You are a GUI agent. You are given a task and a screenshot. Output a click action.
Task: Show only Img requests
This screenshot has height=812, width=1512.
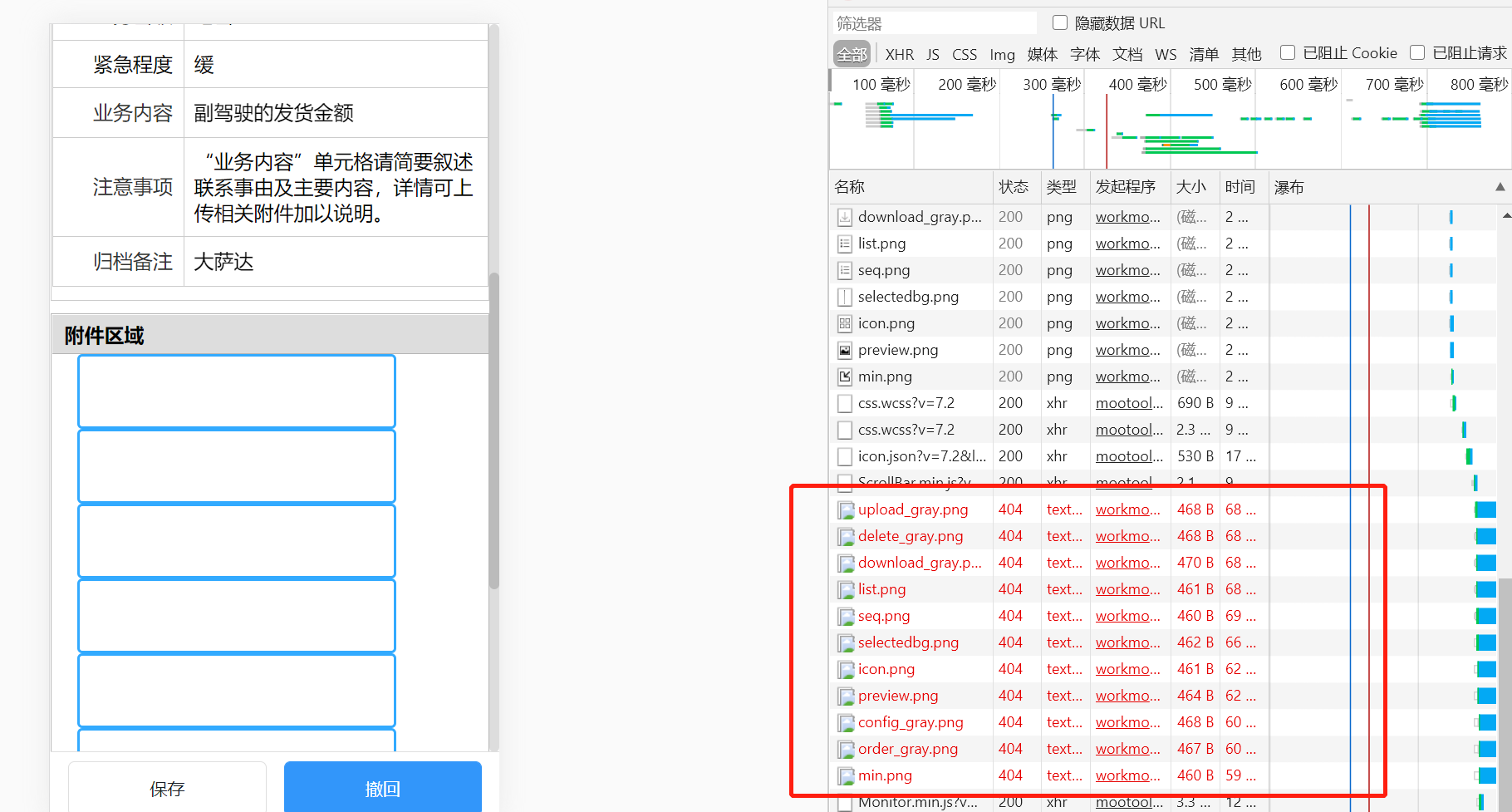(x=1003, y=54)
